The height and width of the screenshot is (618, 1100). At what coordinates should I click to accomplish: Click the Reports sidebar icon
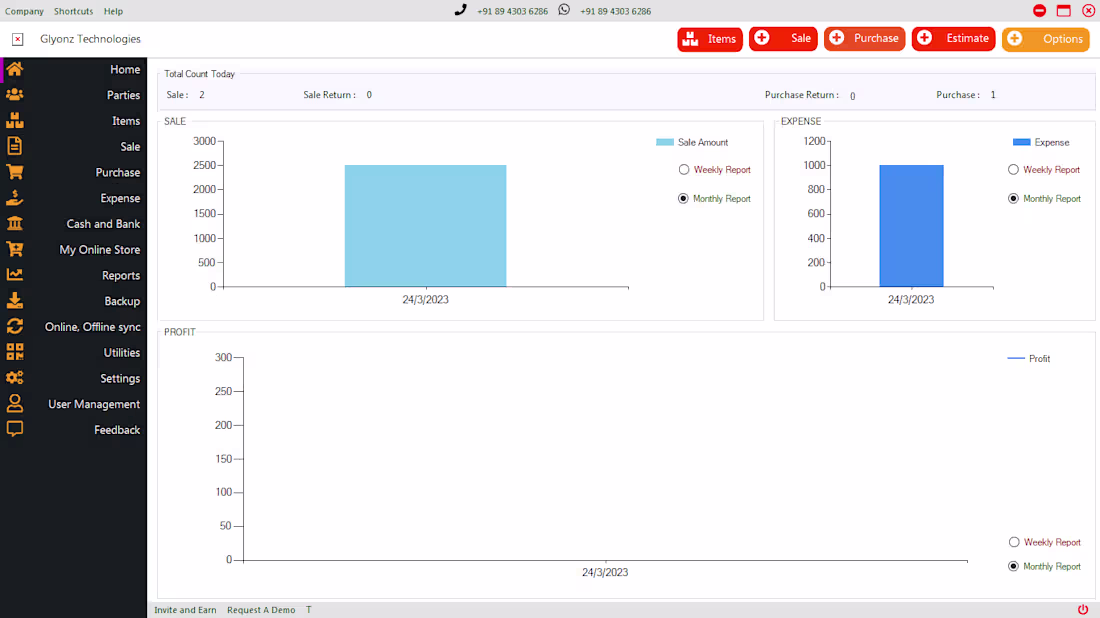pos(14,275)
